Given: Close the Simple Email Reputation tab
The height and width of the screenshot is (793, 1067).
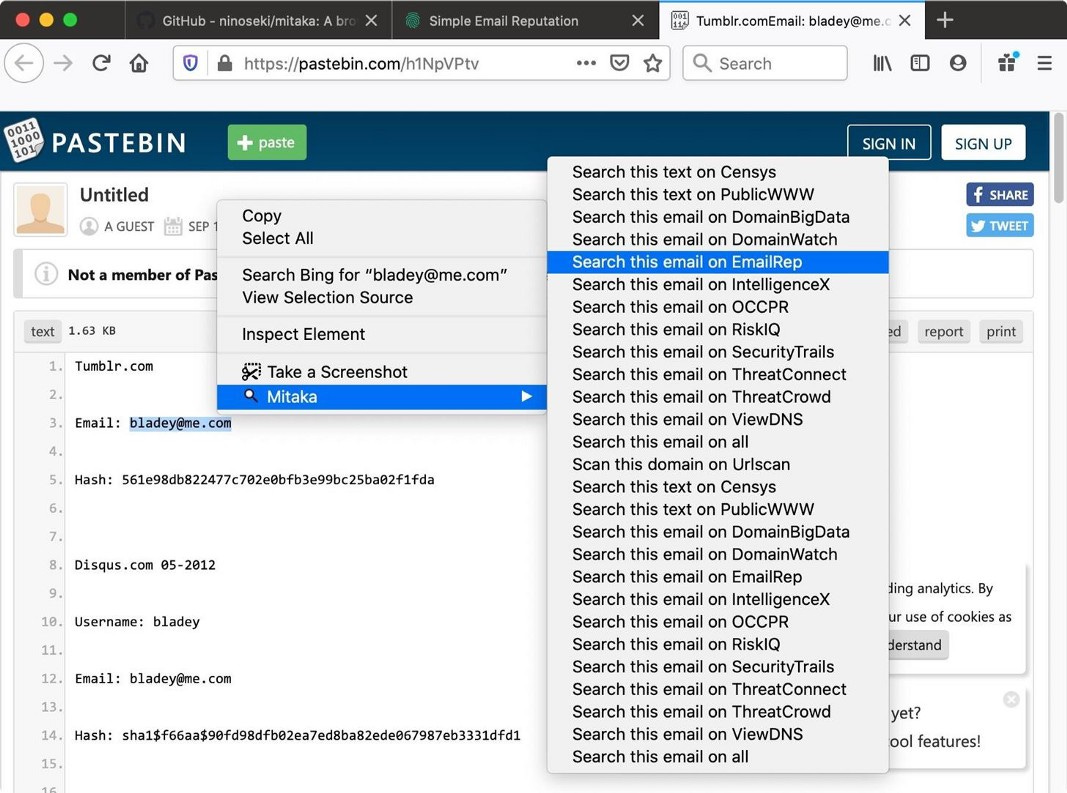Looking at the screenshot, I should (638, 20).
